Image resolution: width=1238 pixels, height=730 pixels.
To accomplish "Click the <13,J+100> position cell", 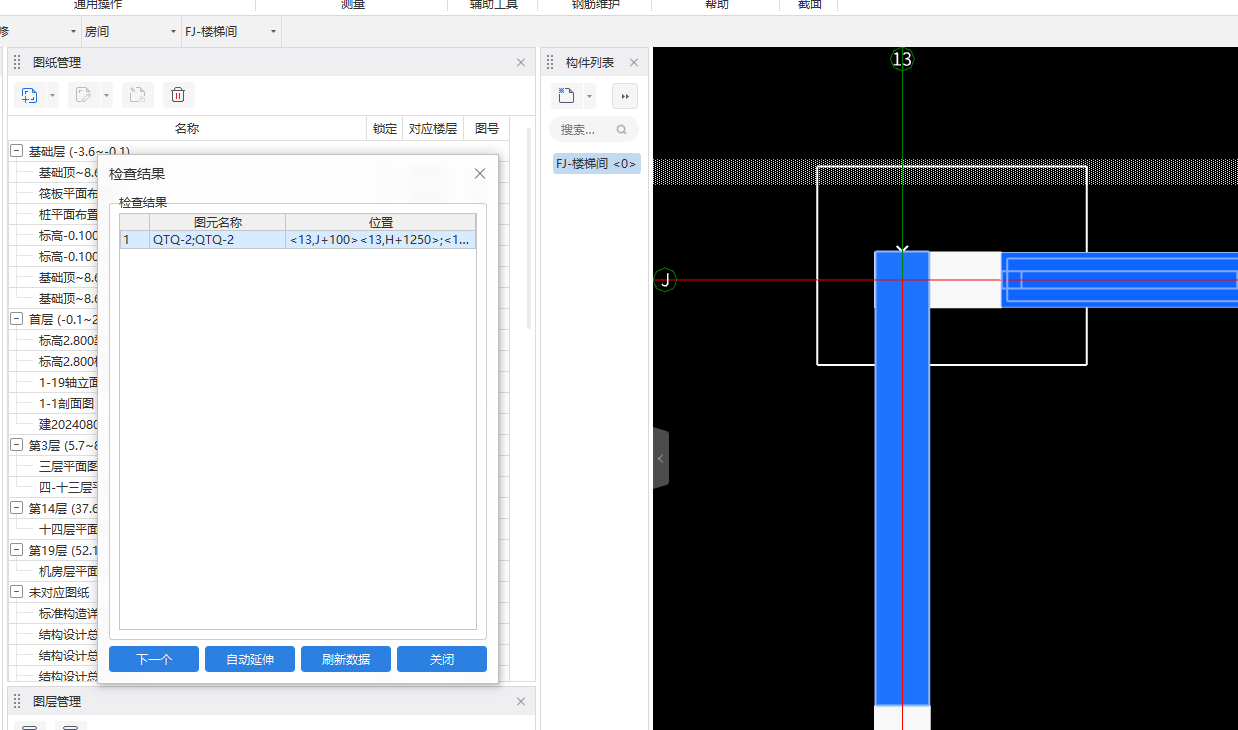I will click(x=381, y=240).
